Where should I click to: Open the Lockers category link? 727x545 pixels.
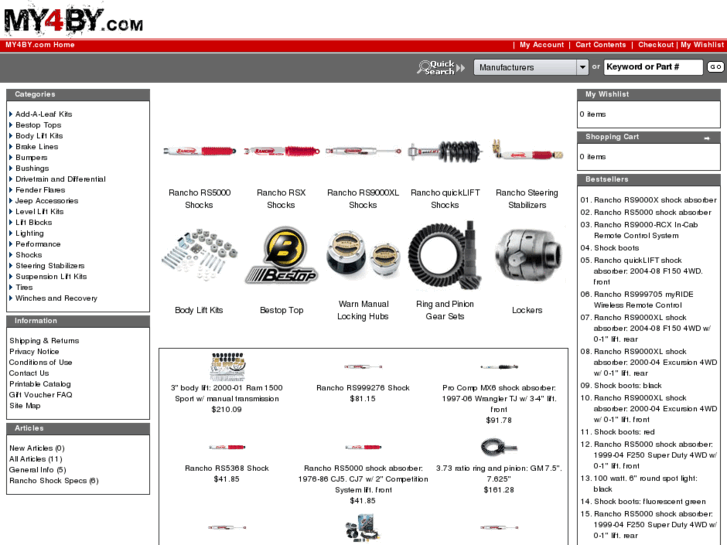(527, 310)
